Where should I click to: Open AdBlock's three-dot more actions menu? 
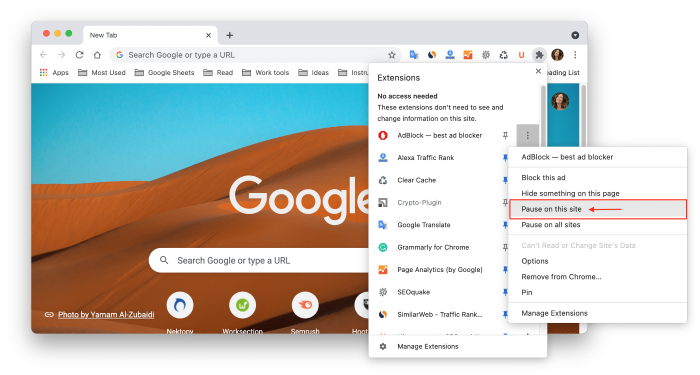(x=527, y=135)
